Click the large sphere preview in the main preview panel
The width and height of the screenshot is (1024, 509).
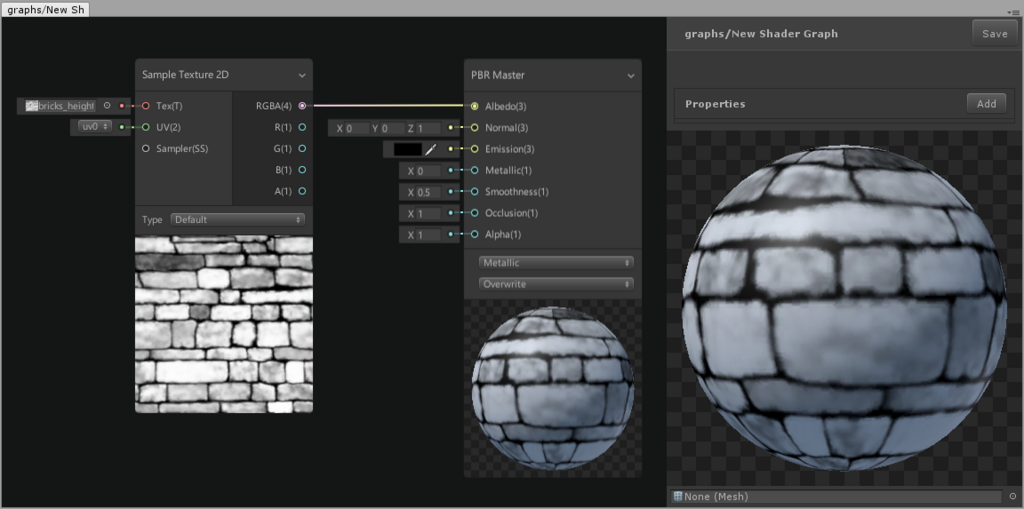845,307
